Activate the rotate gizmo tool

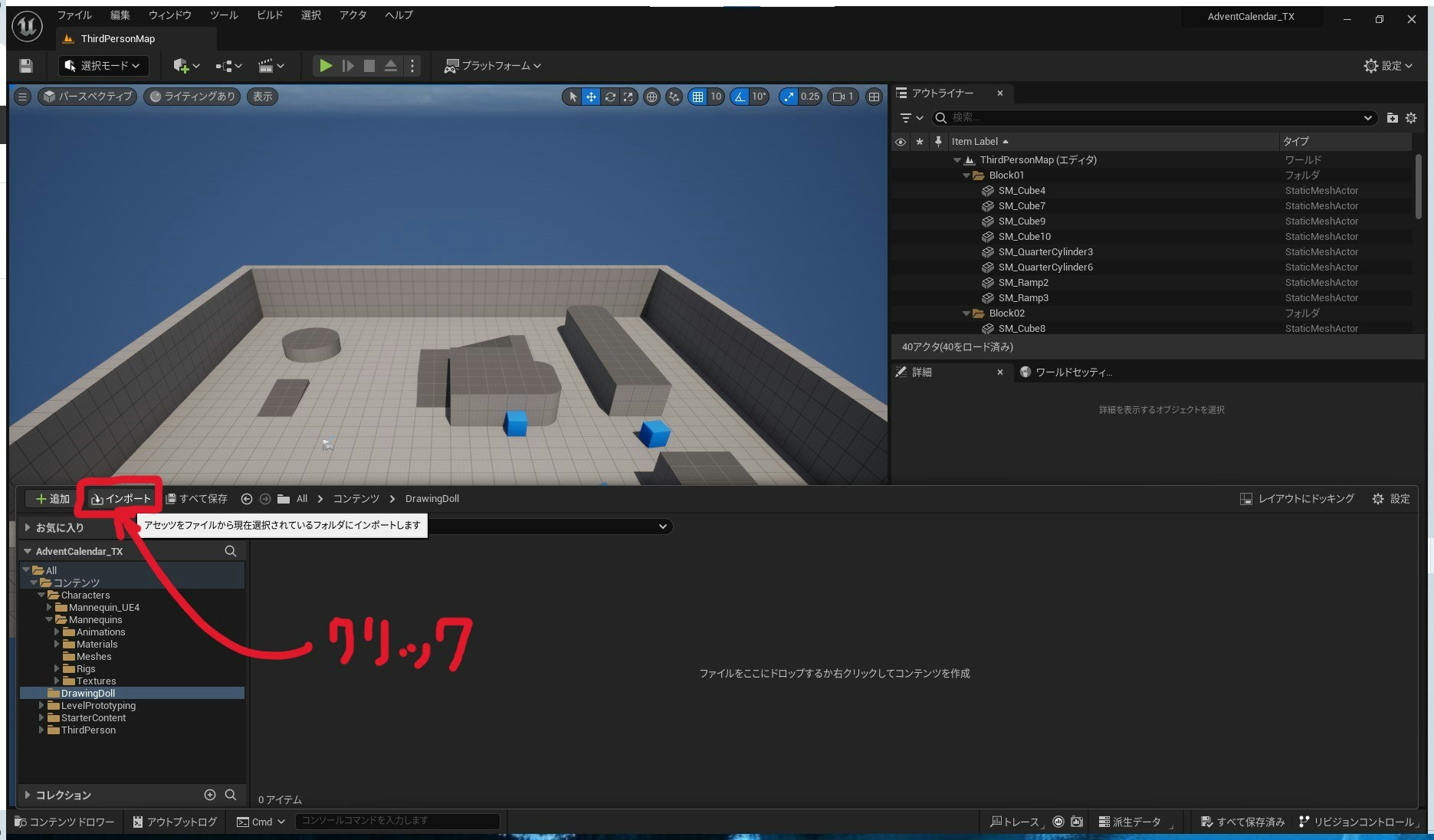(x=610, y=97)
